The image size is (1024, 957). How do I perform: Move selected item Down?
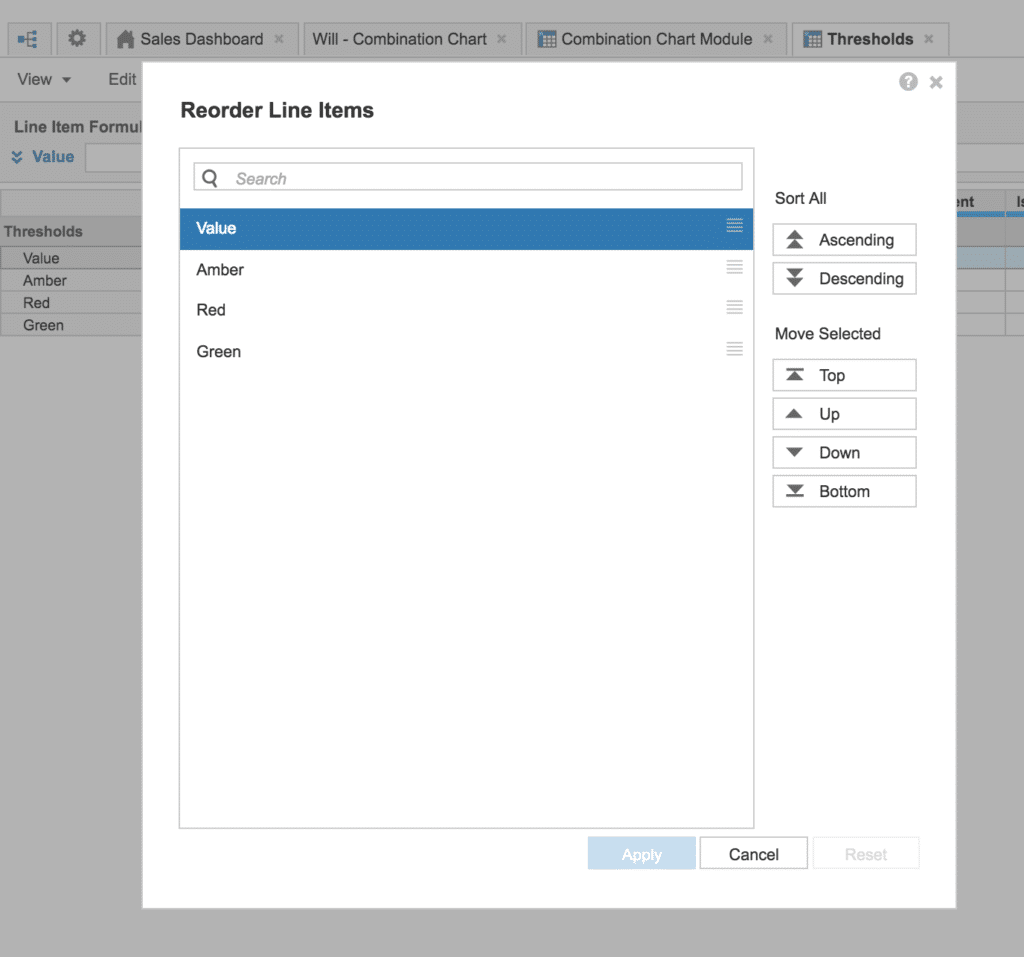point(844,452)
